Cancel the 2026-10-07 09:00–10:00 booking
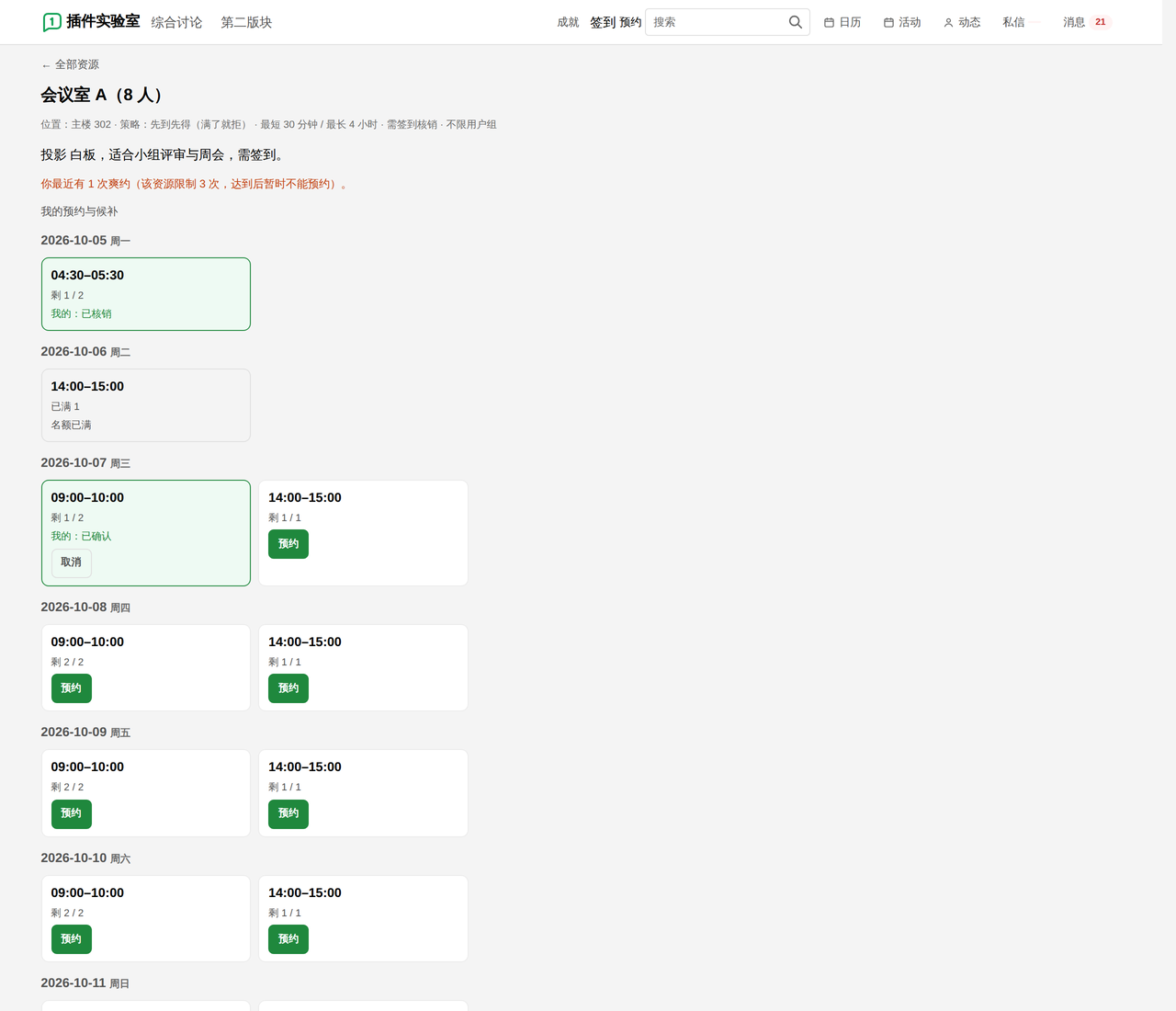 [71, 562]
